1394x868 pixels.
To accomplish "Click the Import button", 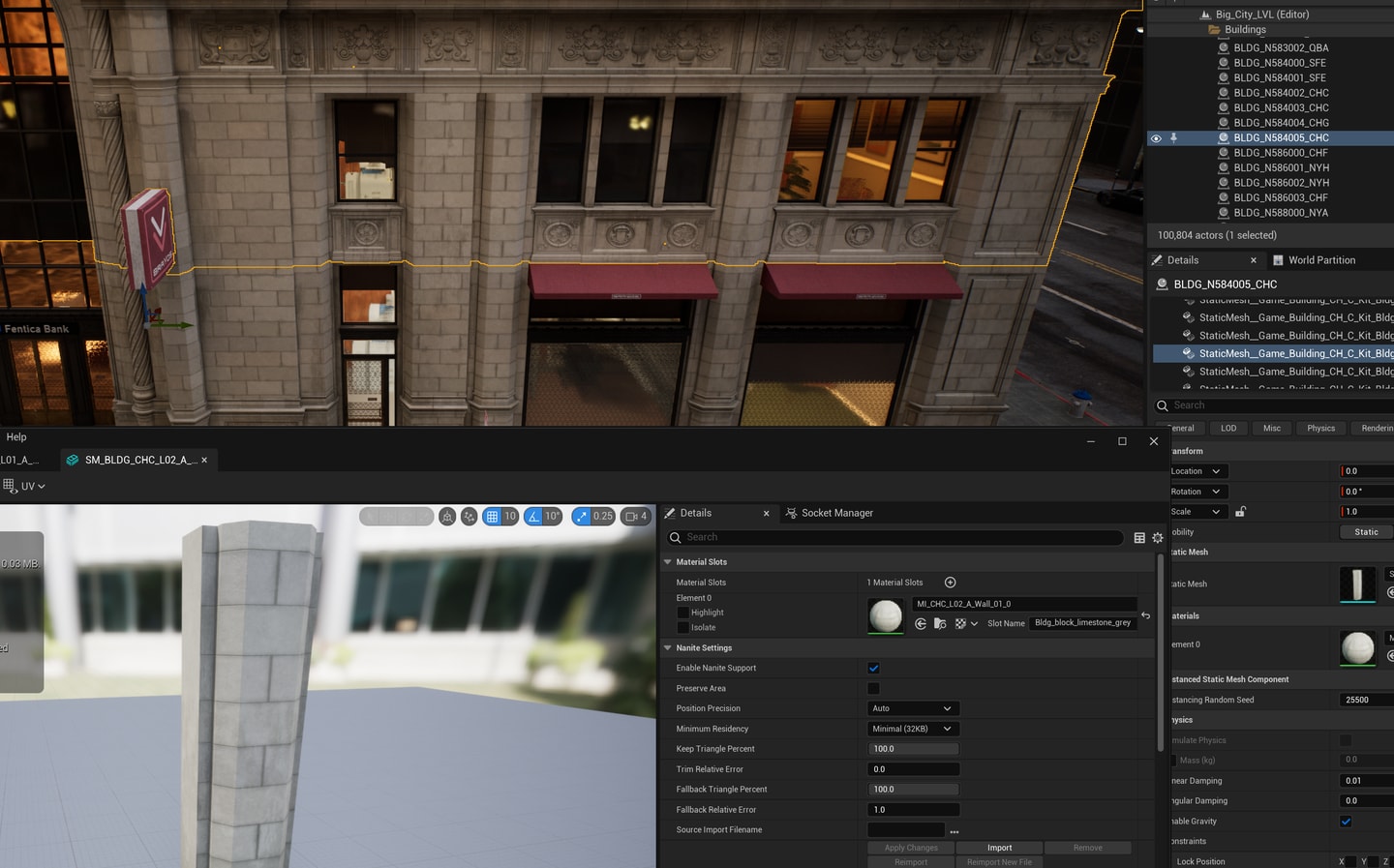I will [999, 848].
